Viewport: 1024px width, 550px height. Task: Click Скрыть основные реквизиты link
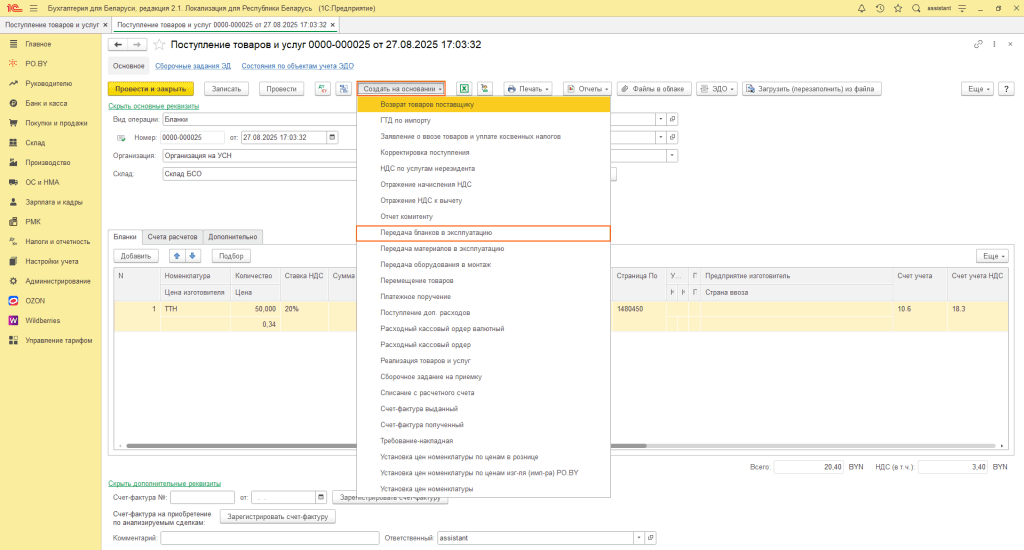(153, 106)
